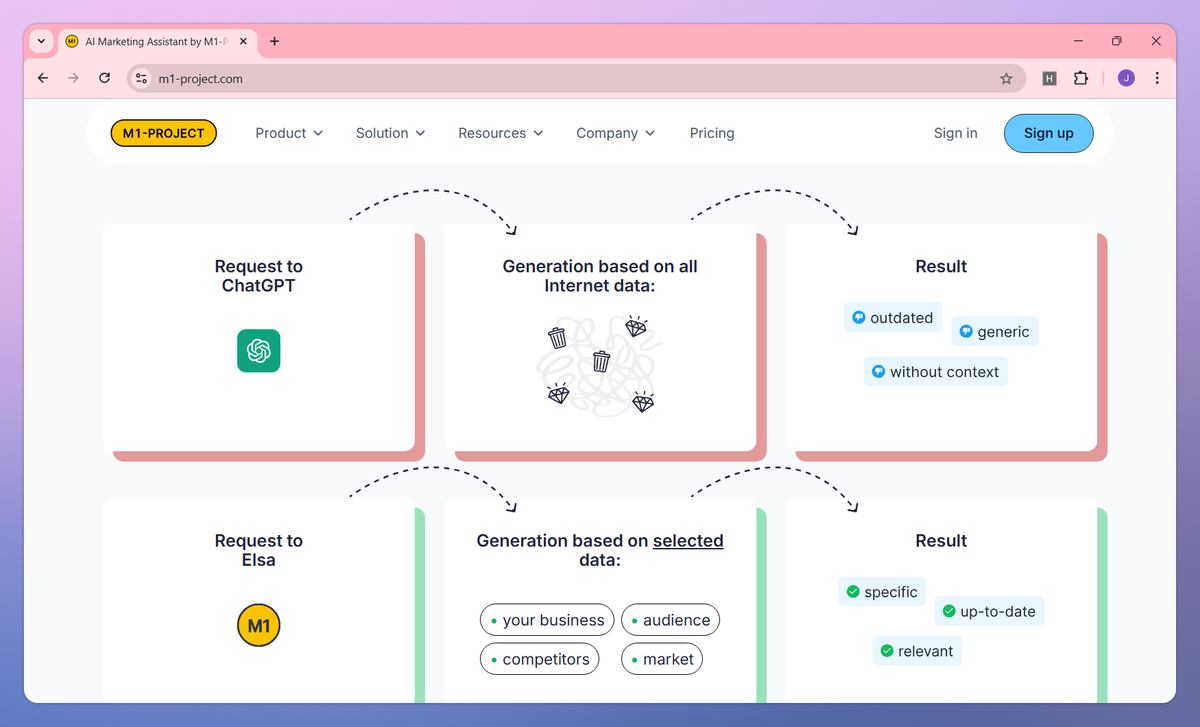1200x727 pixels.
Task: Reload the page with the refresh icon
Action: (104, 78)
